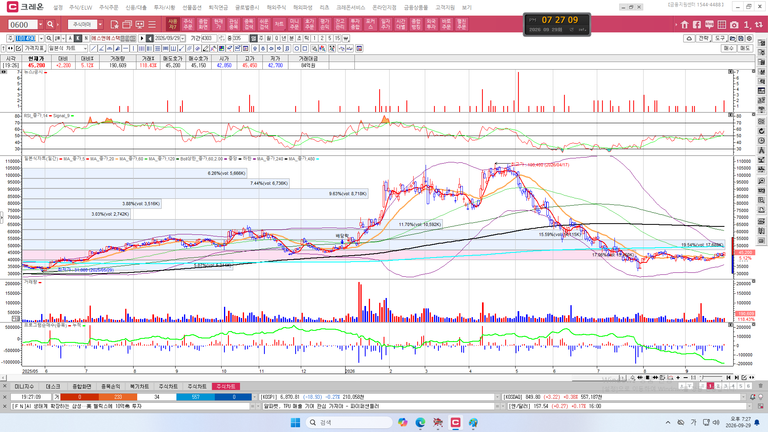Click the search magnifier next to screen number 0600

click(50, 24)
